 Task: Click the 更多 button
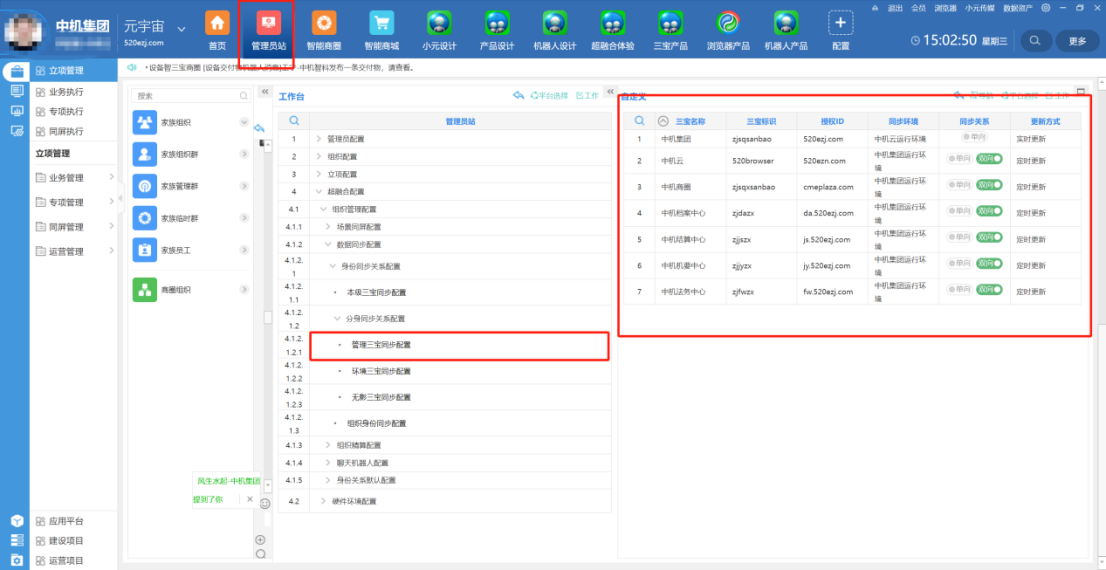(x=1077, y=41)
